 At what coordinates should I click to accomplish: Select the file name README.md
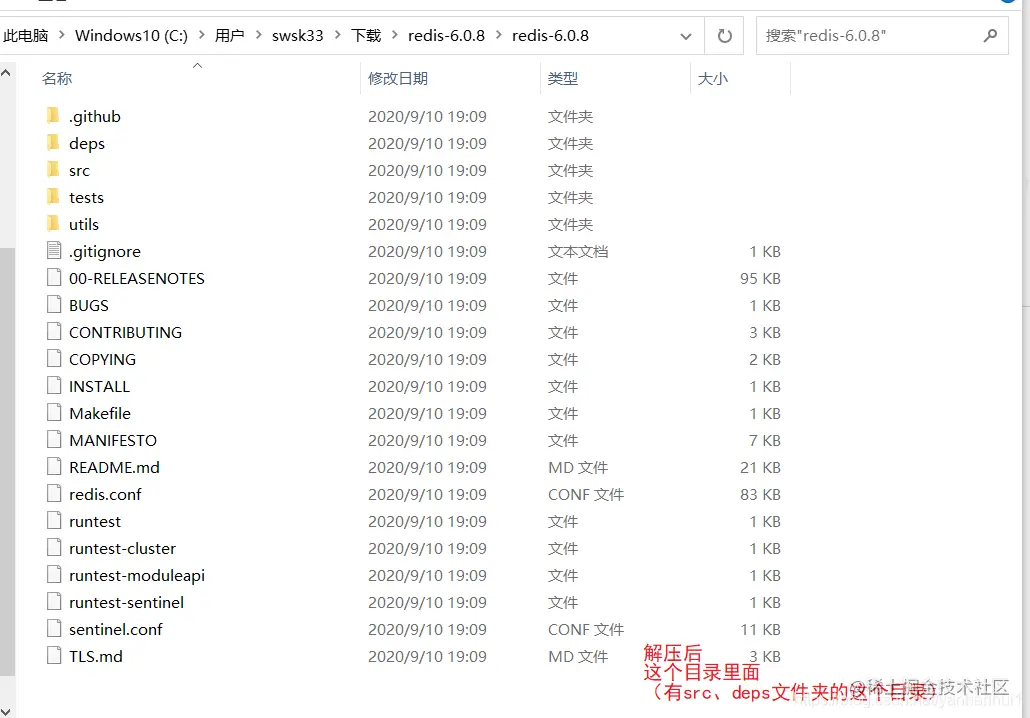click(x=114, y=467)
